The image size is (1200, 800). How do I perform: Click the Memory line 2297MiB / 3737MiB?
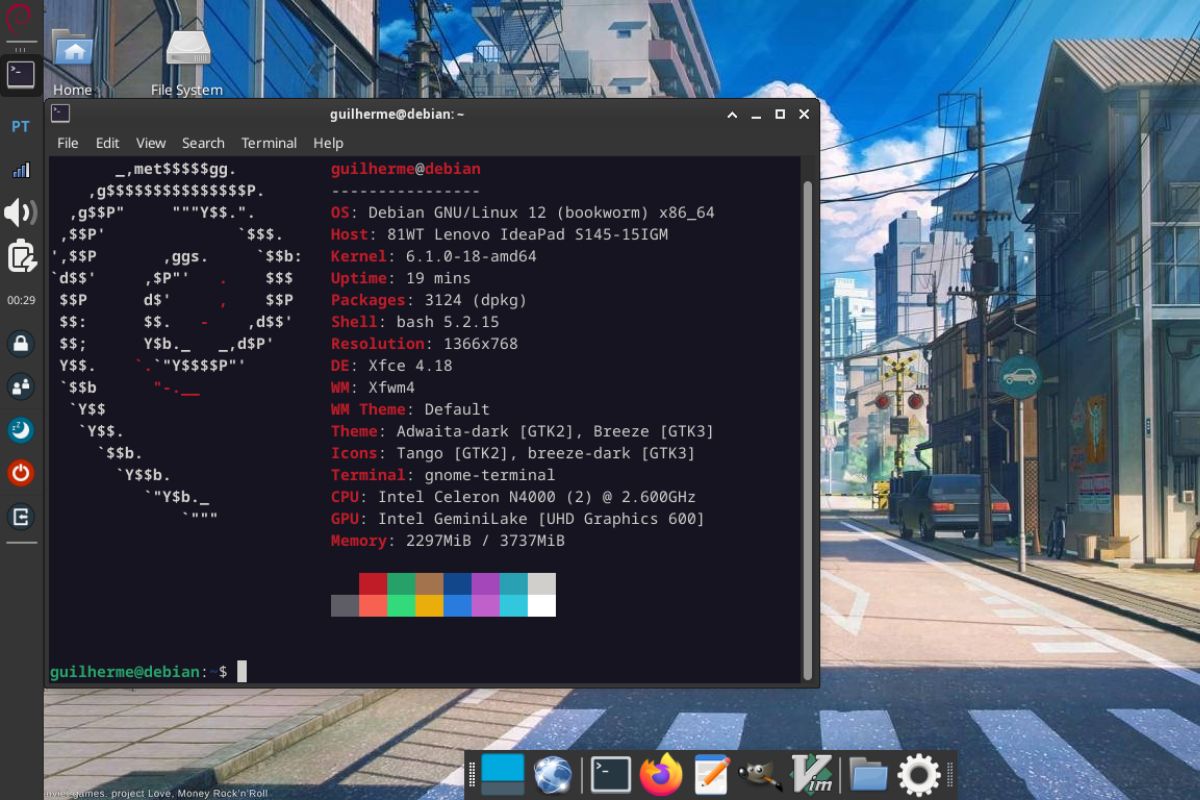click(448, 543)
